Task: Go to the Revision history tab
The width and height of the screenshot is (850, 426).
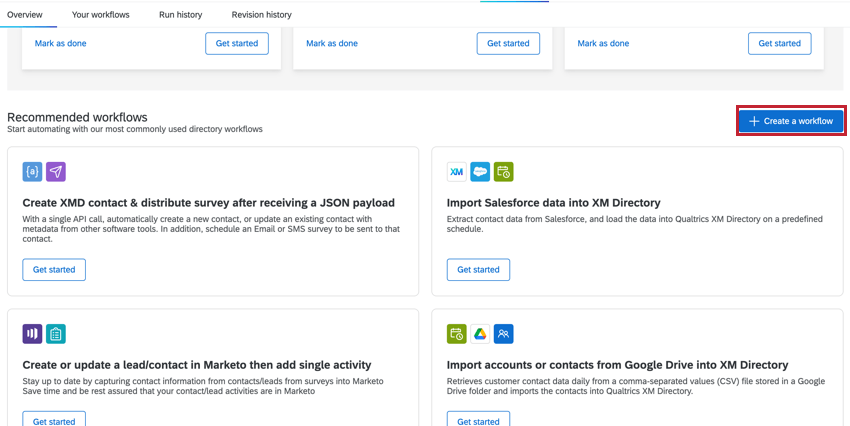Action: (261, 15)
